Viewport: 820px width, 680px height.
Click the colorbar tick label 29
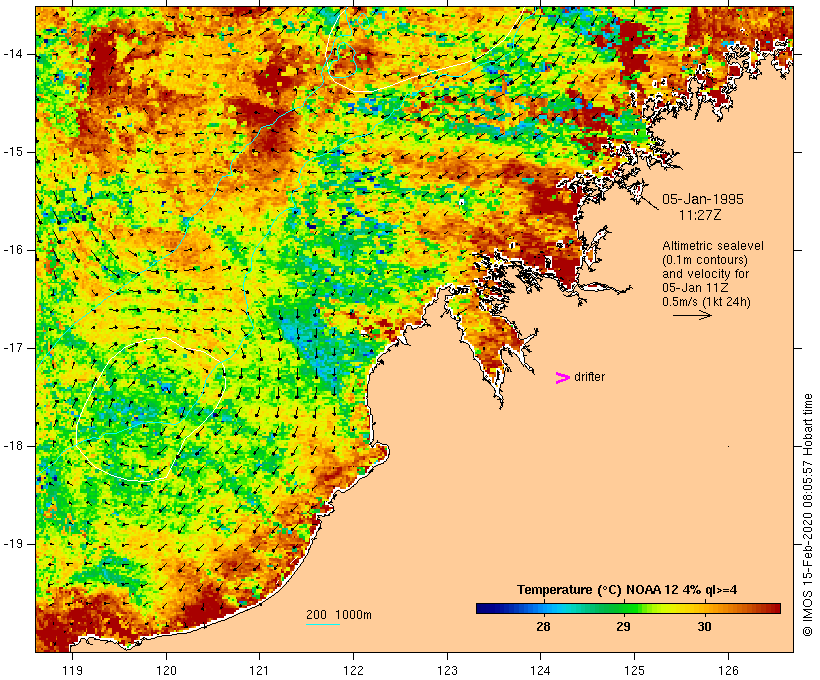623,627
